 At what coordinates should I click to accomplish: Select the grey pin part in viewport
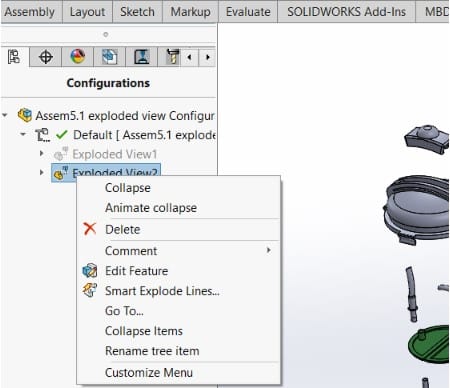[x=412, y=294]
